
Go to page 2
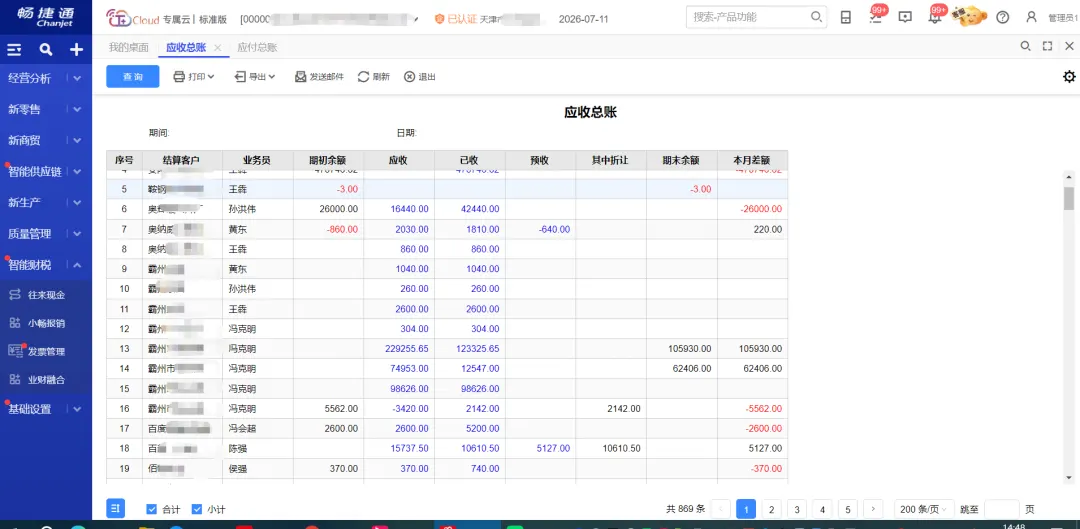771,510
